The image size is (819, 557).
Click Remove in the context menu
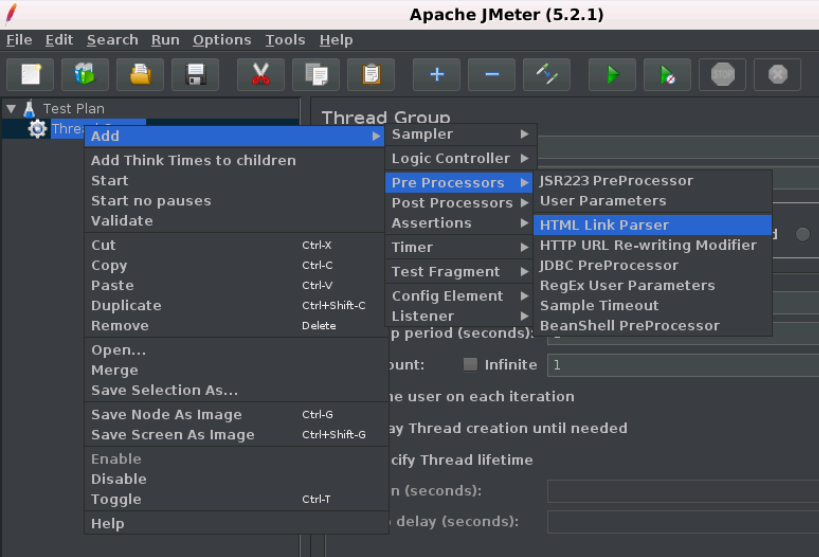236,326
